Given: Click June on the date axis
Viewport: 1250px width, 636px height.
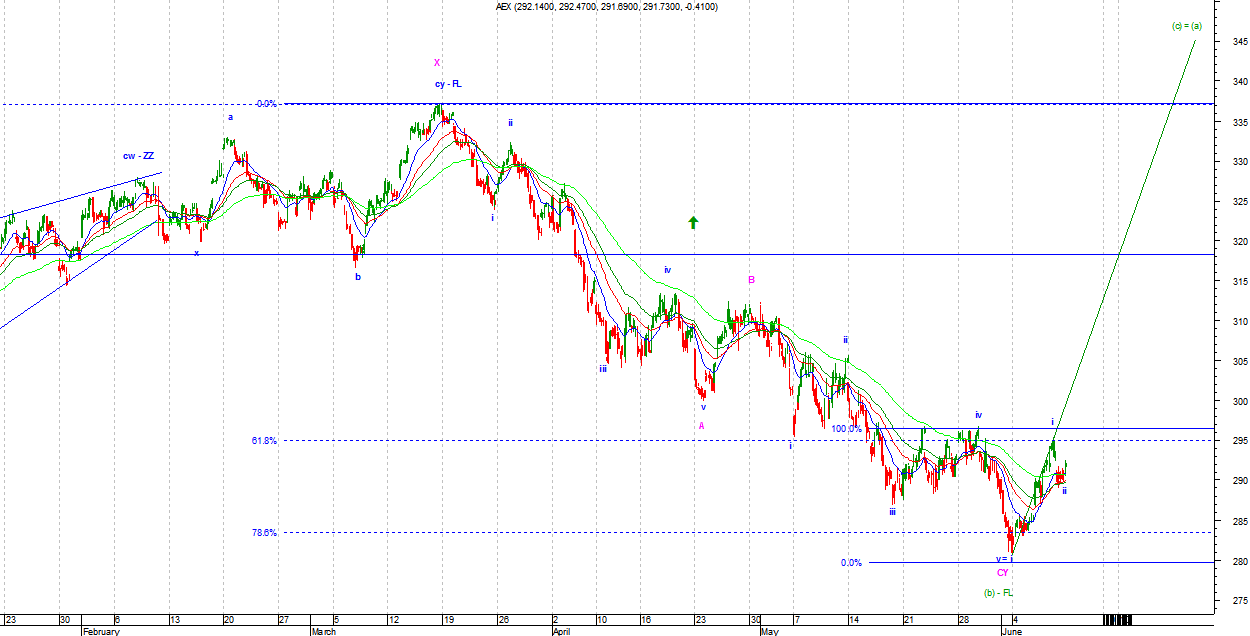Looking at the screenshot, I should tap(1013, 631).
